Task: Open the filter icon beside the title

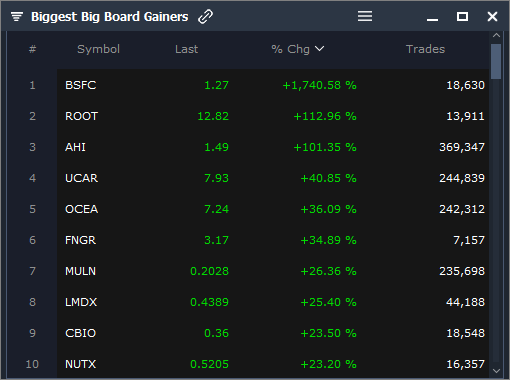Action: click(17, 16)
